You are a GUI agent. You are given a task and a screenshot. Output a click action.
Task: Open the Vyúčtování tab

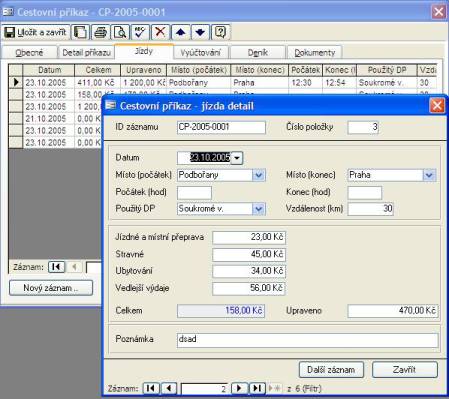coord(200,53)
